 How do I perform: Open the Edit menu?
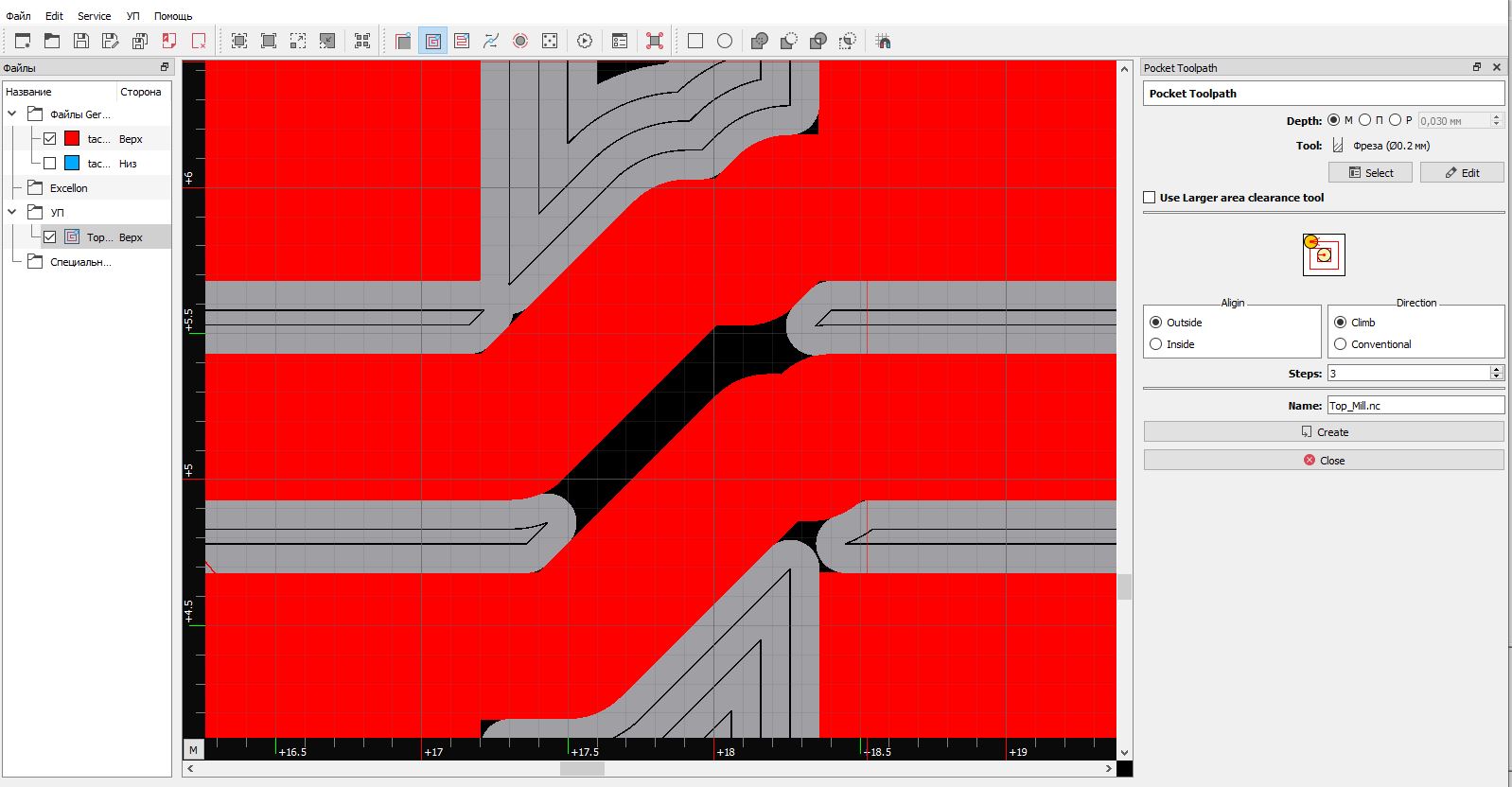[54, 16]
